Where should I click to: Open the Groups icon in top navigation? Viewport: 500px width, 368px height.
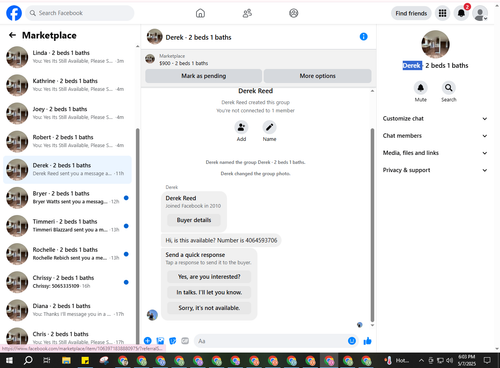pos(294,13)
